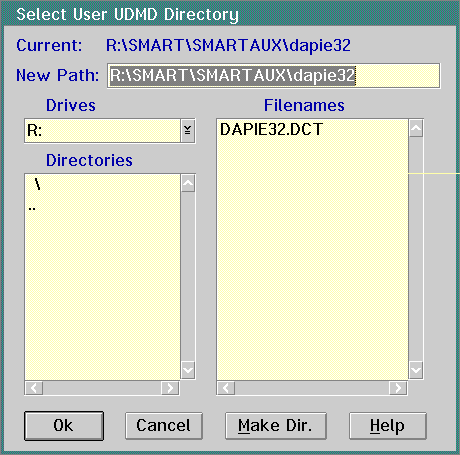The image size is (460, 455).
Task: Cancel the directory selection dialog
Action: click(164, 426)
